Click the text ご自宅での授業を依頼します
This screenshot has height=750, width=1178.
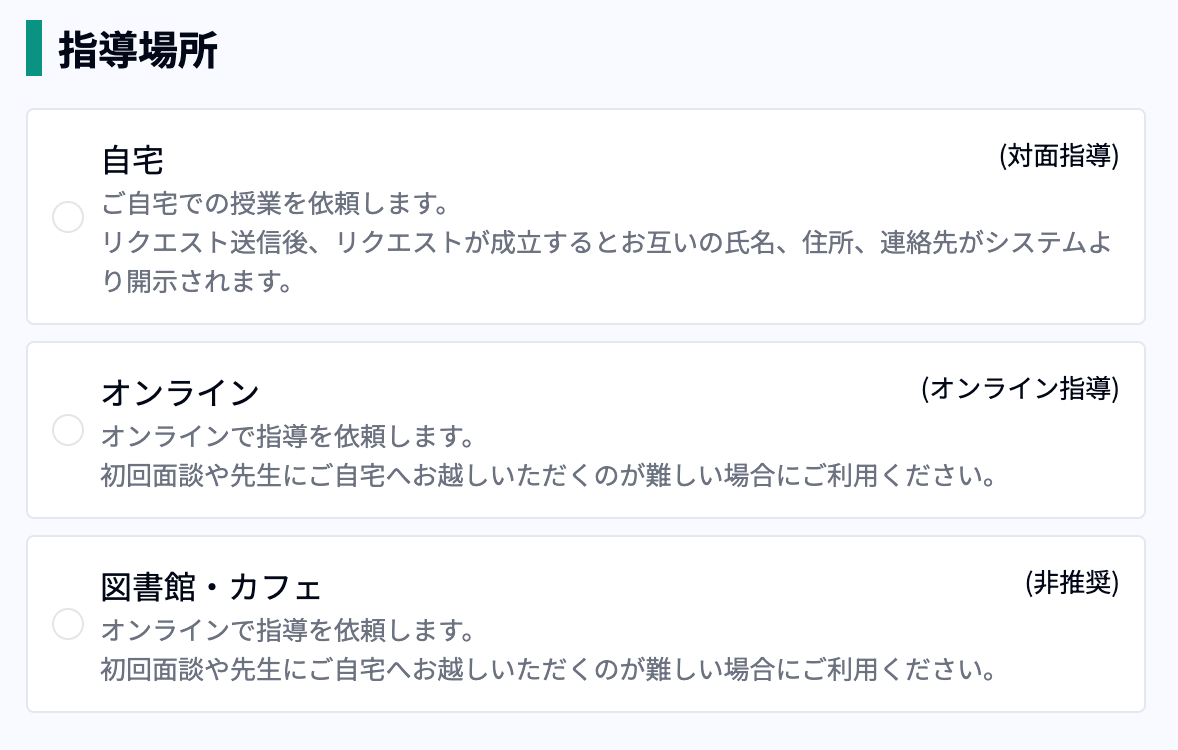click(273, 206)
